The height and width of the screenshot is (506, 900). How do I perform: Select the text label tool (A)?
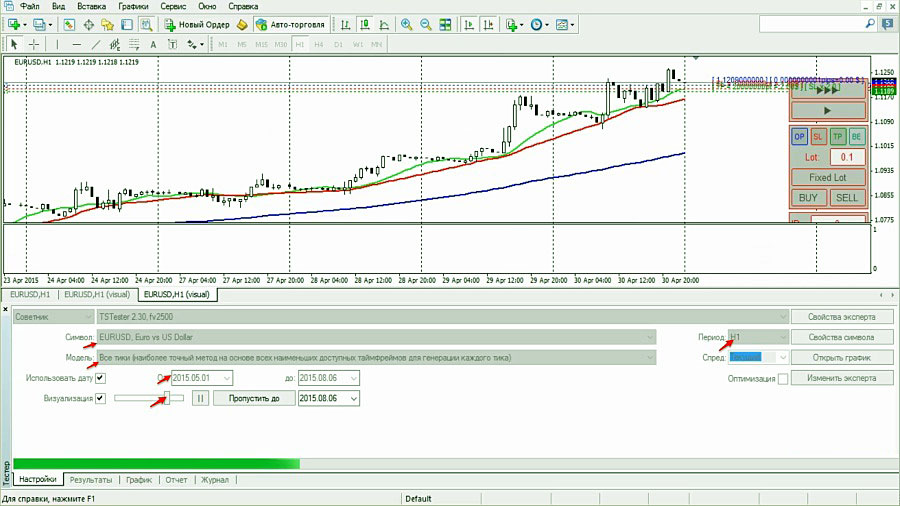pos(153,44)
